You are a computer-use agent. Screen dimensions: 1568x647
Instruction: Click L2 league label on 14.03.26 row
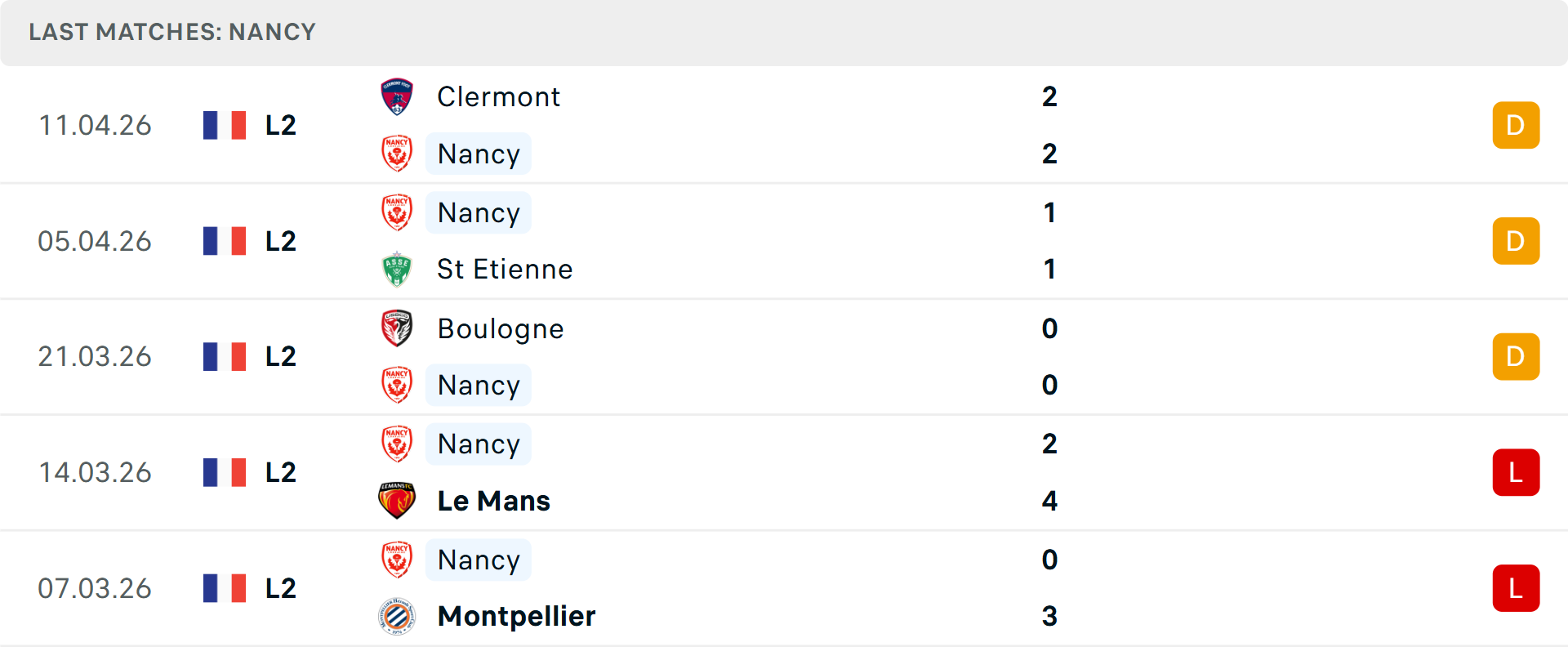280,472
